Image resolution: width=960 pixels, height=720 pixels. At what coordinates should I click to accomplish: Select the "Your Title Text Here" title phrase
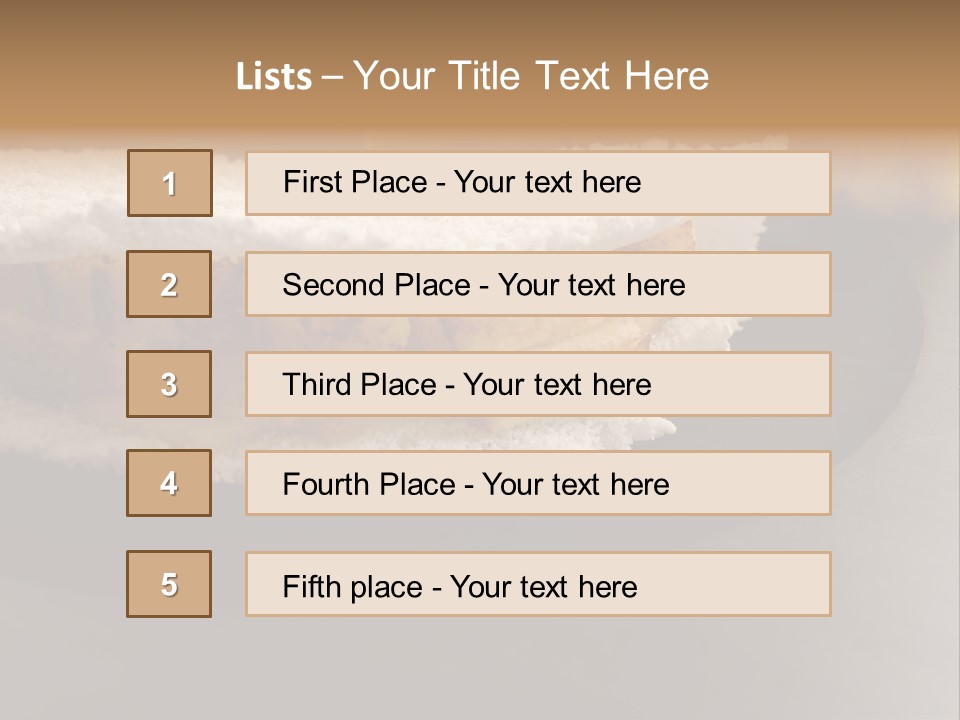[x=531, y=76]
